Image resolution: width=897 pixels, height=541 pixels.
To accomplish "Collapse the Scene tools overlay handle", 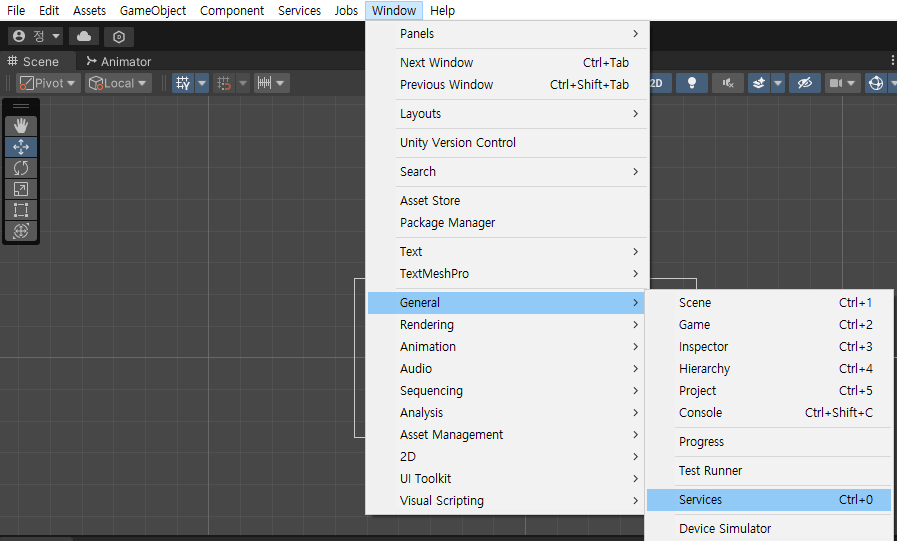I will pos(21,106).
